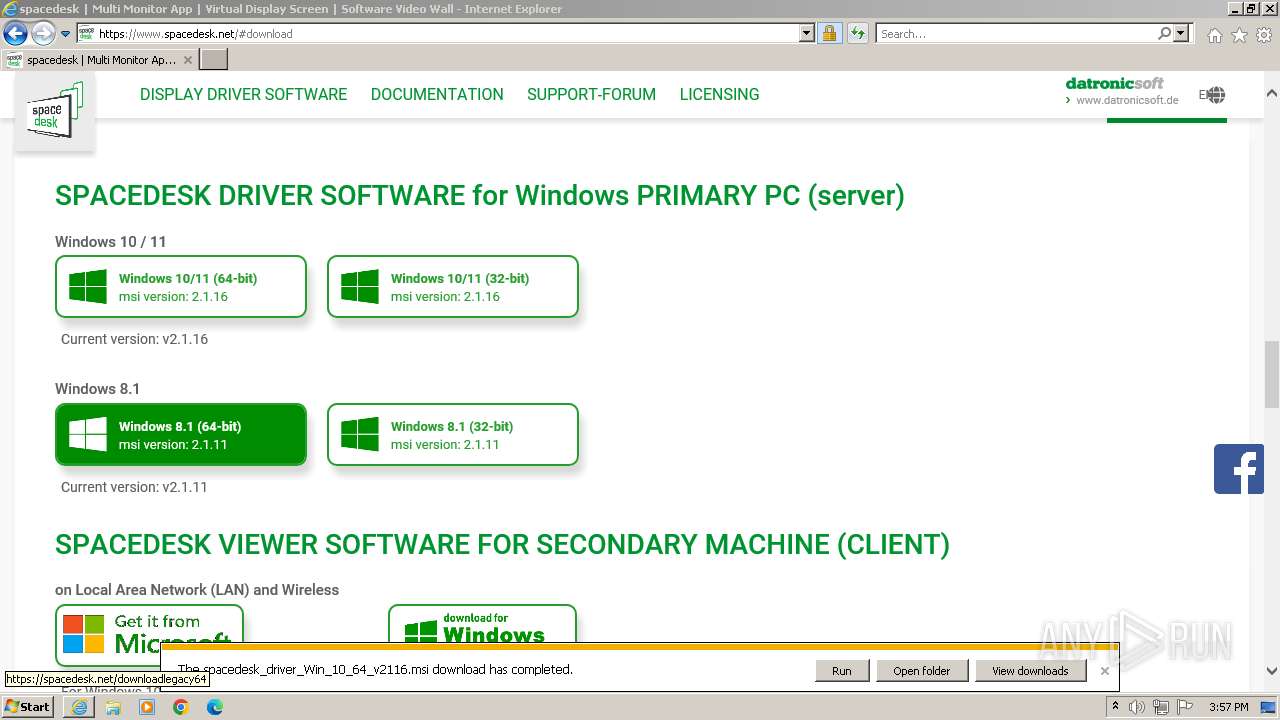Click the scrollbar up arrow

1271,93
